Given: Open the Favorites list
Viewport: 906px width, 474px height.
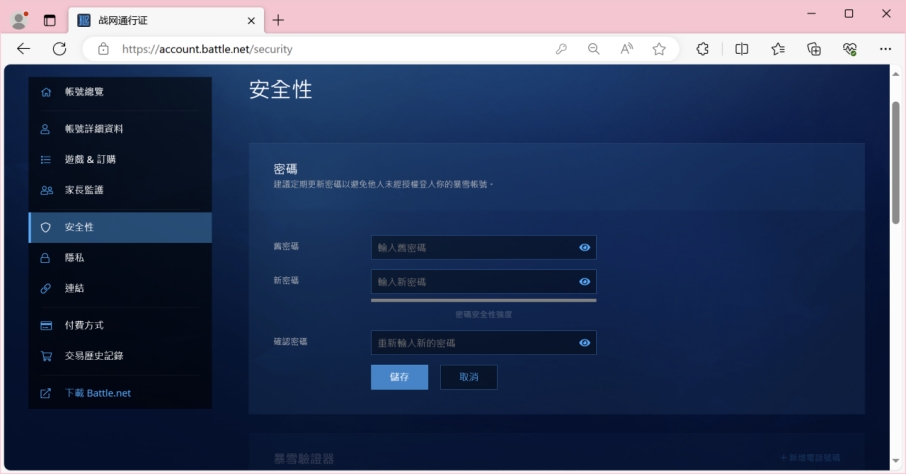Looking at the screenshot, I should coord(778,49).
